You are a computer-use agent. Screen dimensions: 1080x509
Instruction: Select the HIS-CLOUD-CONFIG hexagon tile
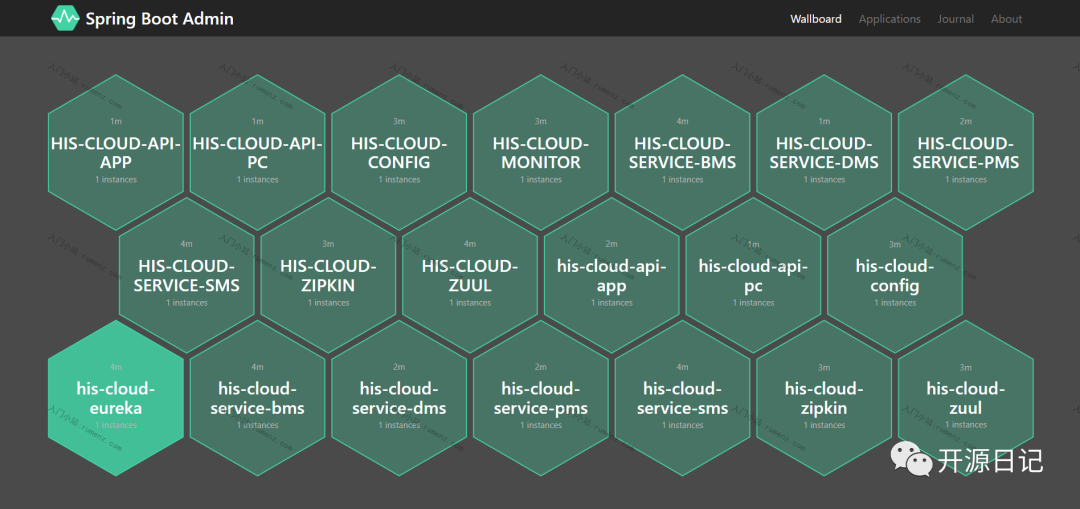pyautogui.click(x=399, y=152)
